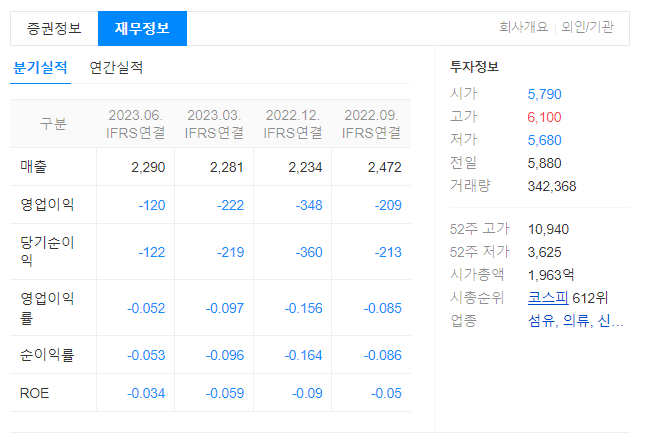
Task: Click the 전일 price 5,880
Action: [545, 163]
